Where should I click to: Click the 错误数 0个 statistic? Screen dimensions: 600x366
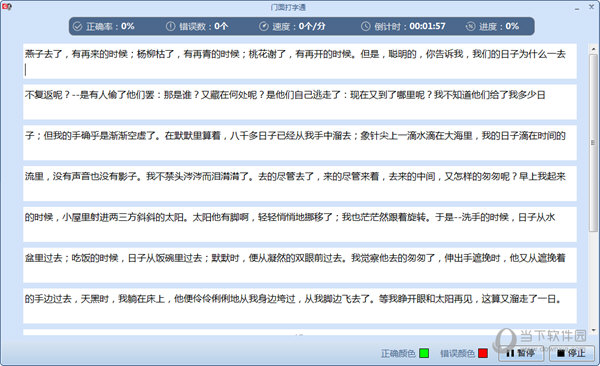point(203,26)
